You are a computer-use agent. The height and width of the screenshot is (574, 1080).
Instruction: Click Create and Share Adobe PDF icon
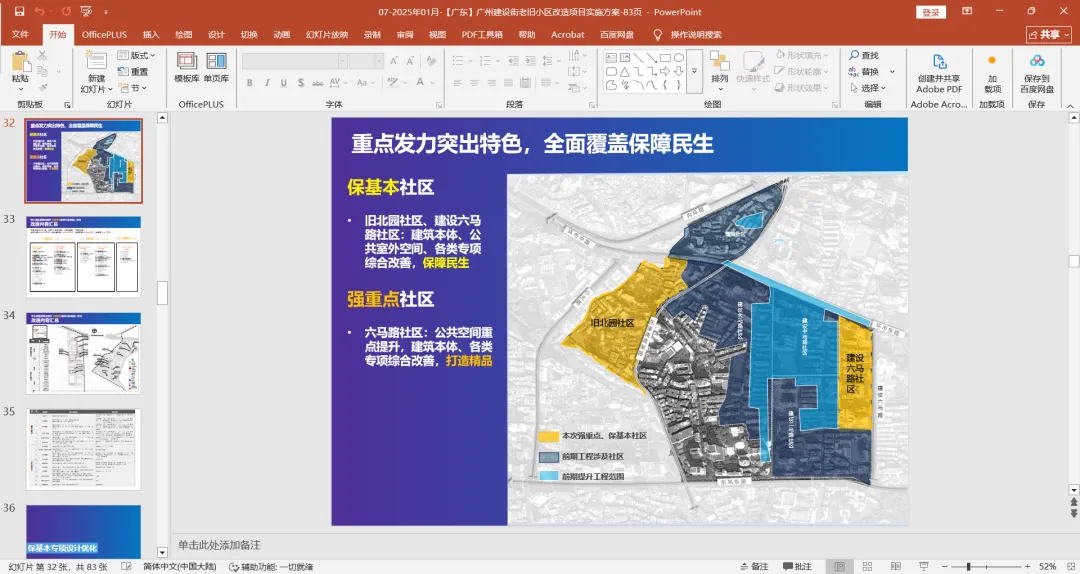[x=939, y=62]
